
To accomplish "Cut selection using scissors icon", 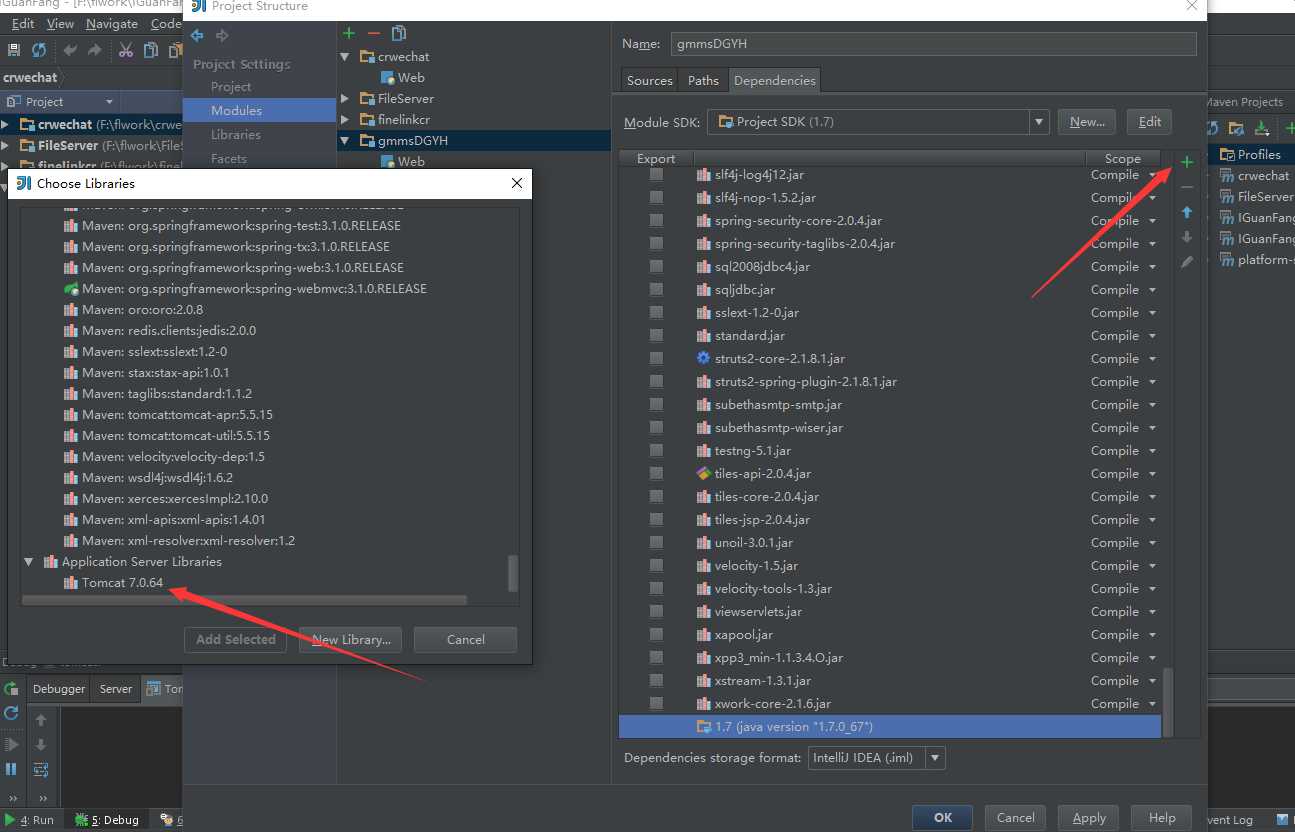I will coord(126,50).
